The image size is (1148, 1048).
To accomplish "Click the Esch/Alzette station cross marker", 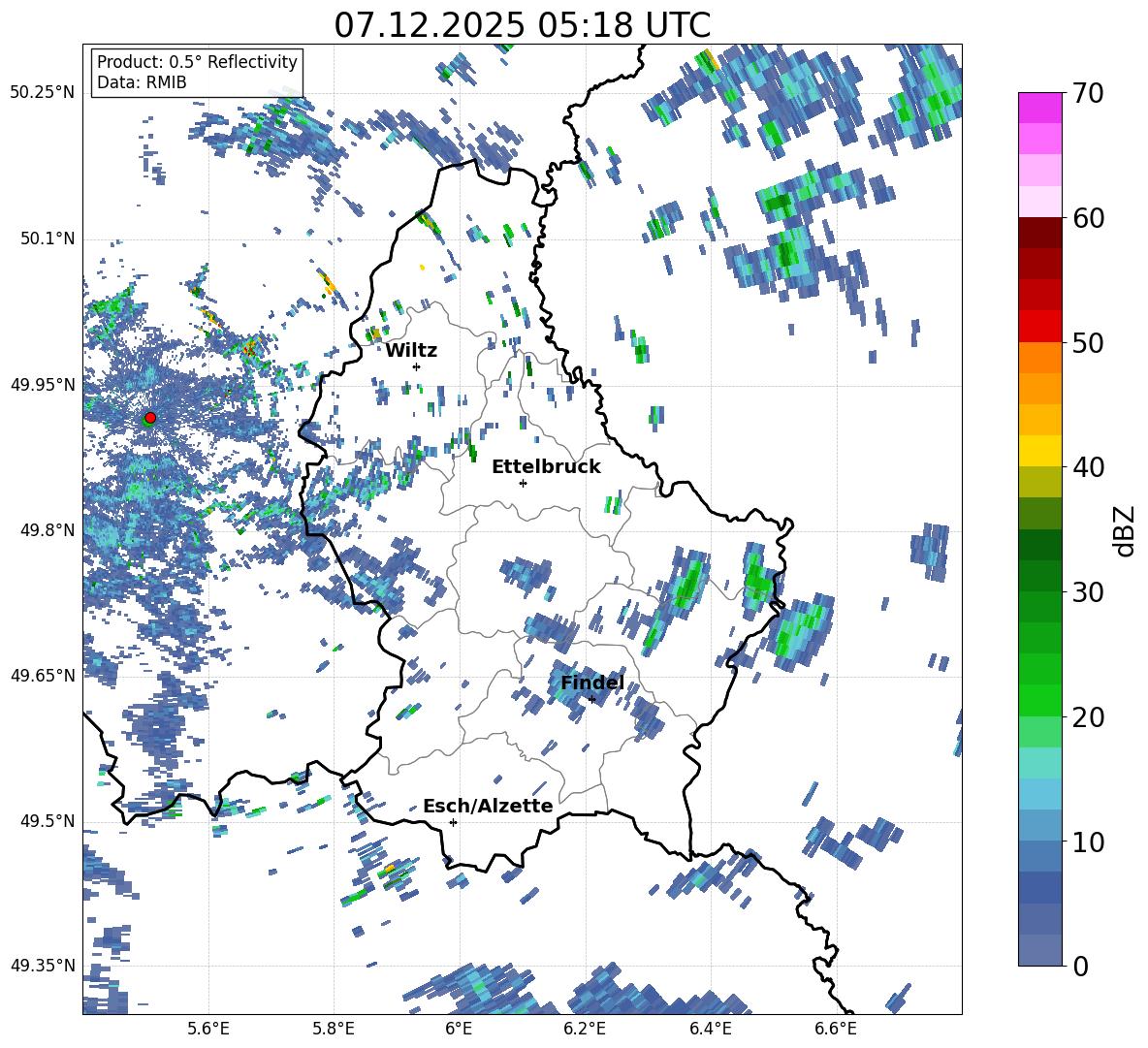I will [x=453, y=822].
